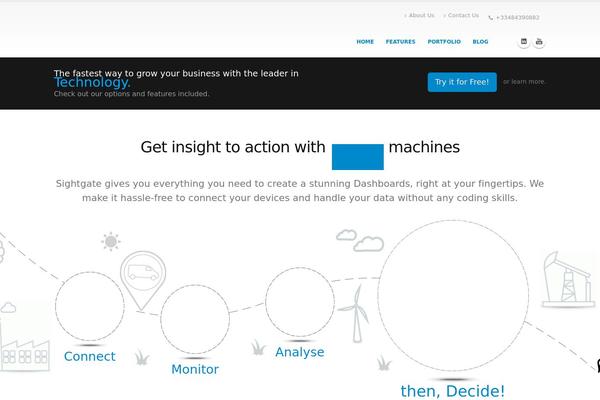The height and width of the screenshot is (400, 600).
Task: Select the Connect step circle
Action: pyautogui.click(x=90, y=306)
